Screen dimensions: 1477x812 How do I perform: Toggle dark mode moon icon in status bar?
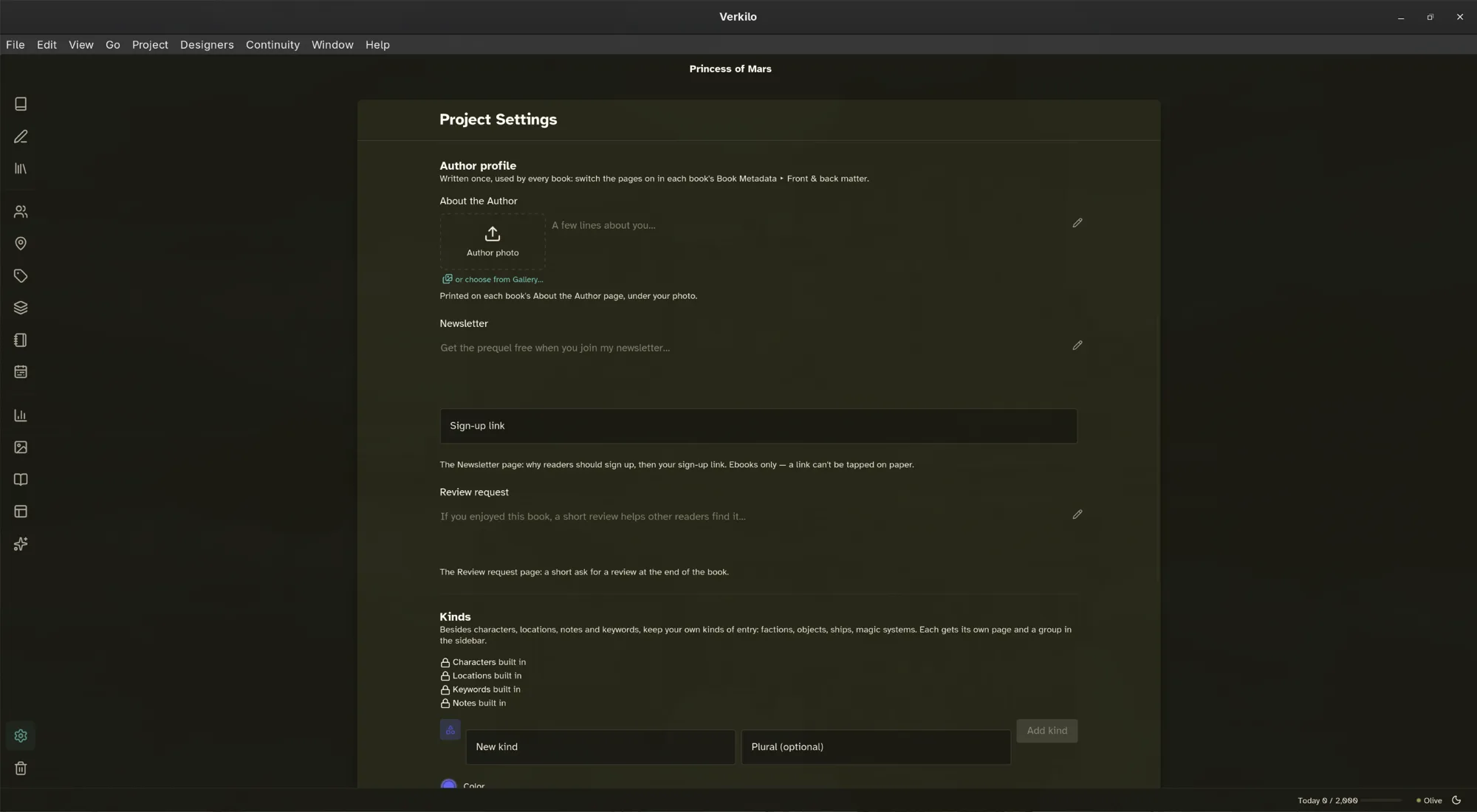[1456, 800]
